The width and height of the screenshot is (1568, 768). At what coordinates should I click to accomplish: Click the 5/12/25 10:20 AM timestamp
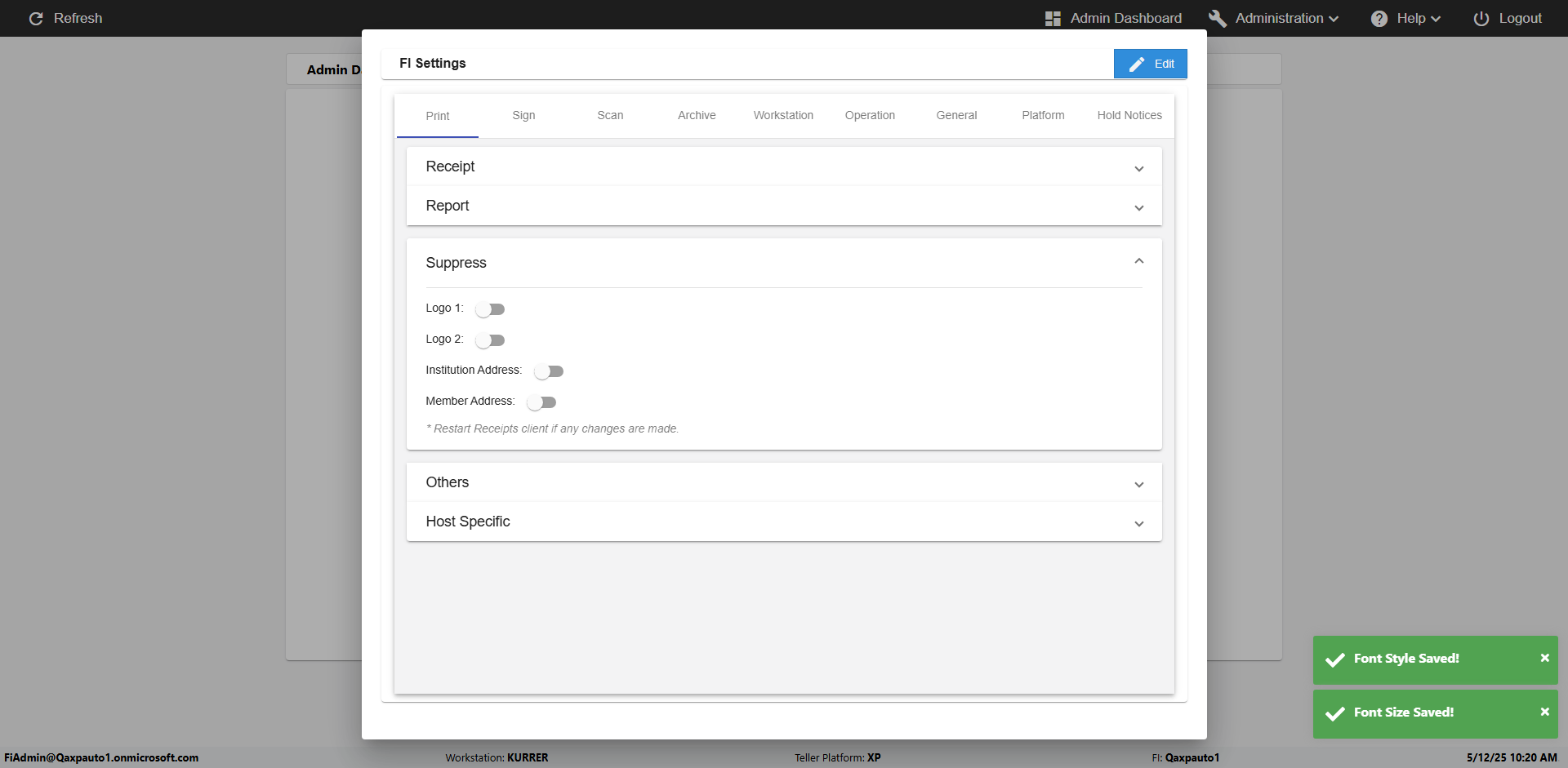1512,757
